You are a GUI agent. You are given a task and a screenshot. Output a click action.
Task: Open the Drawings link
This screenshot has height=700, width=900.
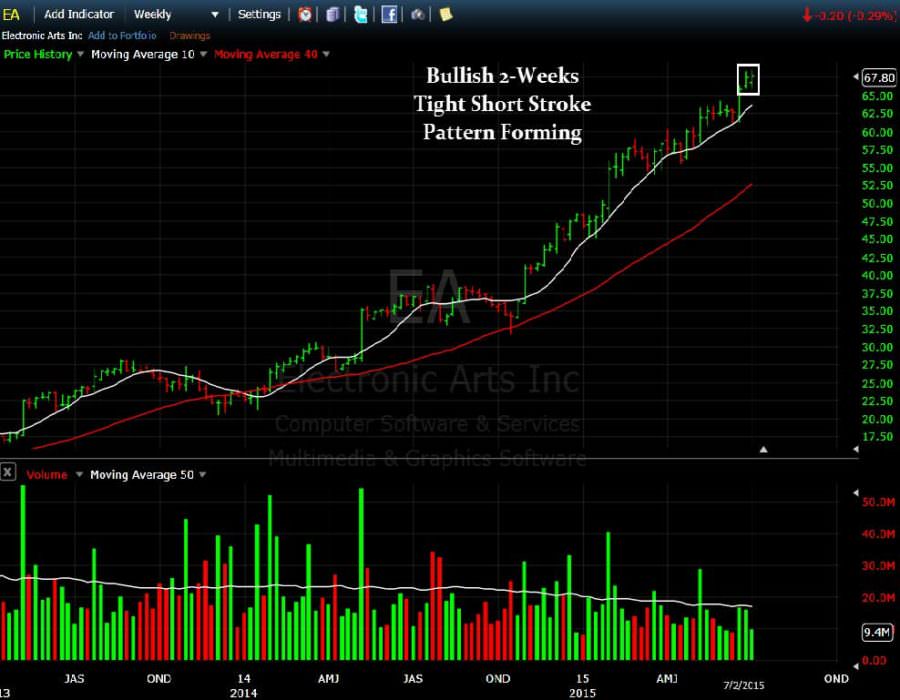(189, 36)
